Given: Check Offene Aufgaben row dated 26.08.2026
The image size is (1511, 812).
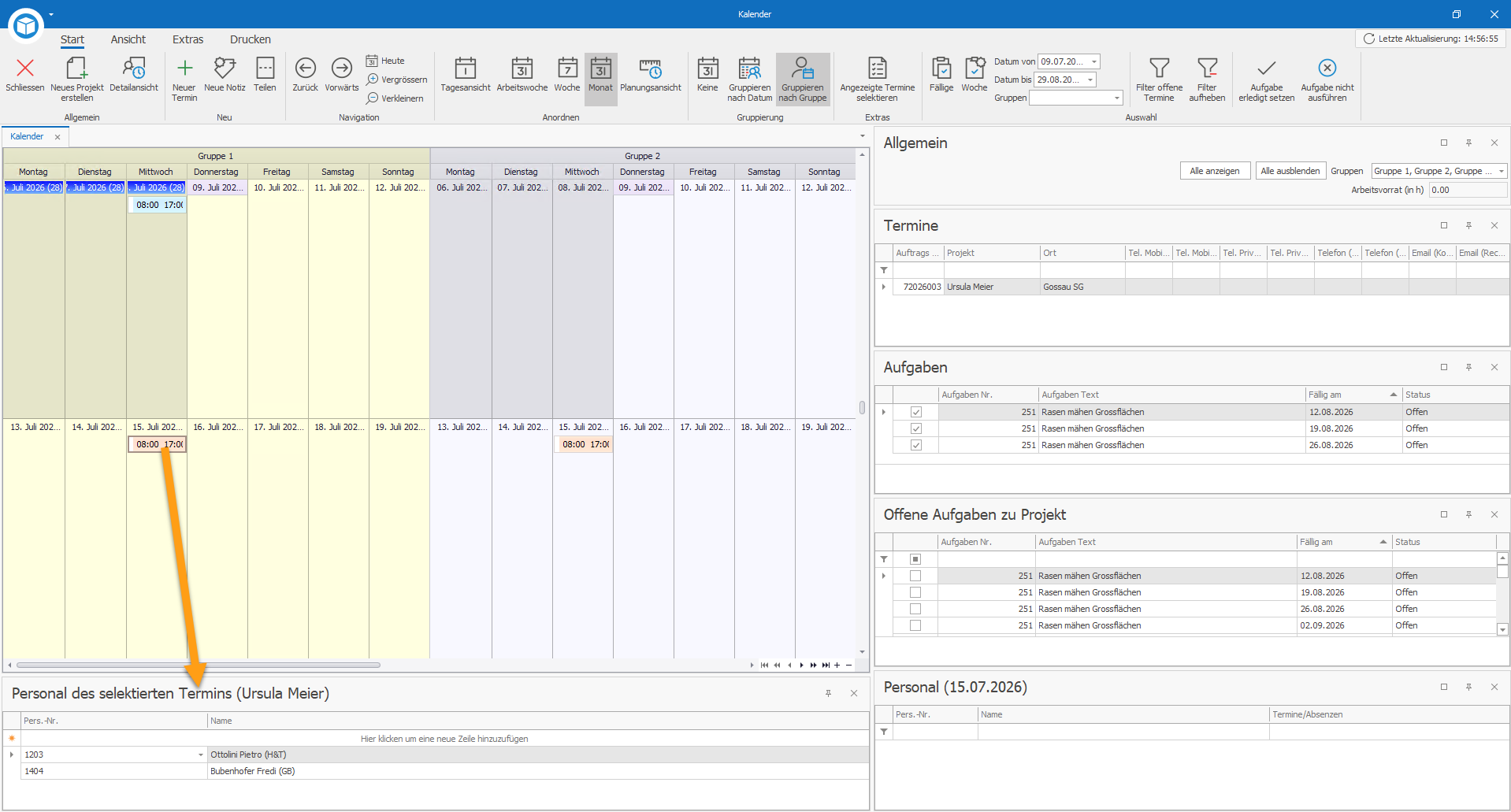Looking at the screenshot, I should click(x=915, y=609).
